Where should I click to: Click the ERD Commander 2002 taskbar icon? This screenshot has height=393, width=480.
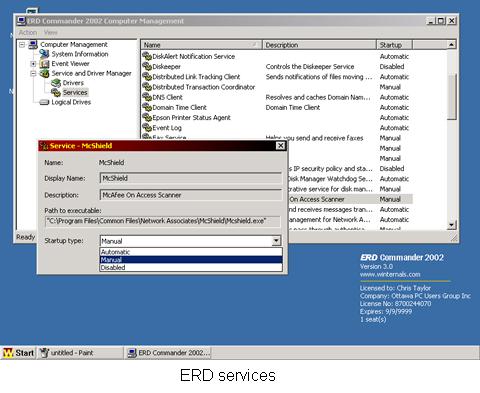click(x=132, y=353)
